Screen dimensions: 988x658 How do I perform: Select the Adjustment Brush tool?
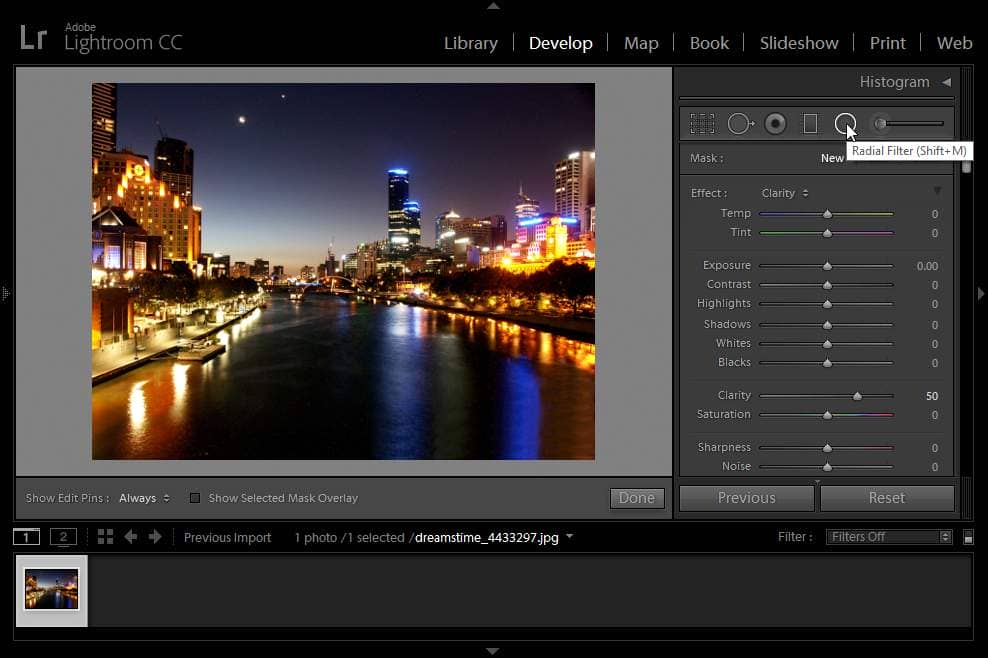[907, 124]
